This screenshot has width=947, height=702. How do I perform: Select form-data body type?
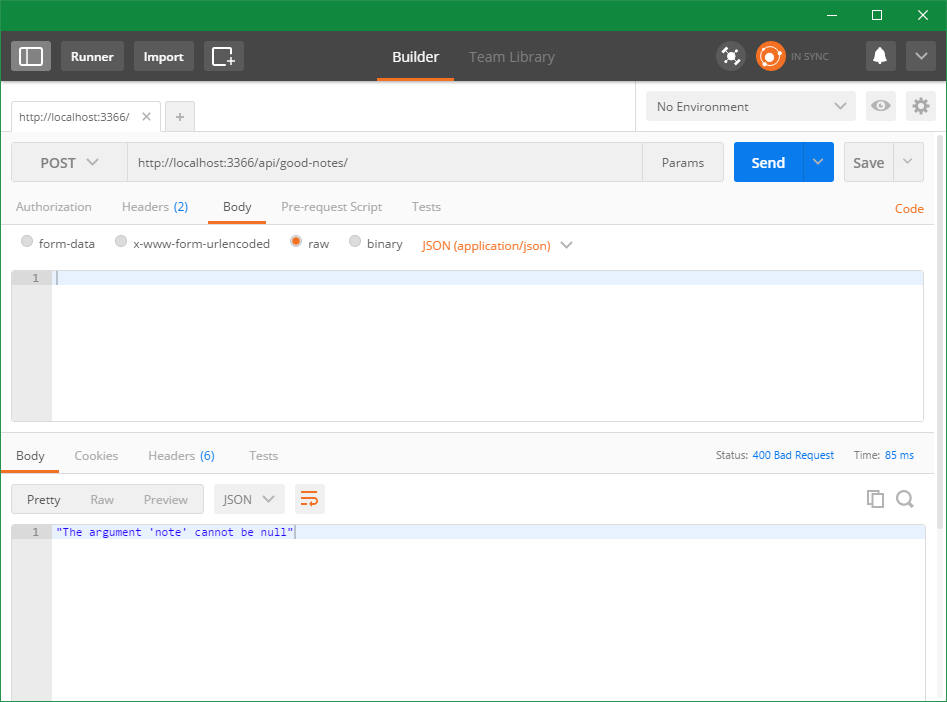point(27,242)
